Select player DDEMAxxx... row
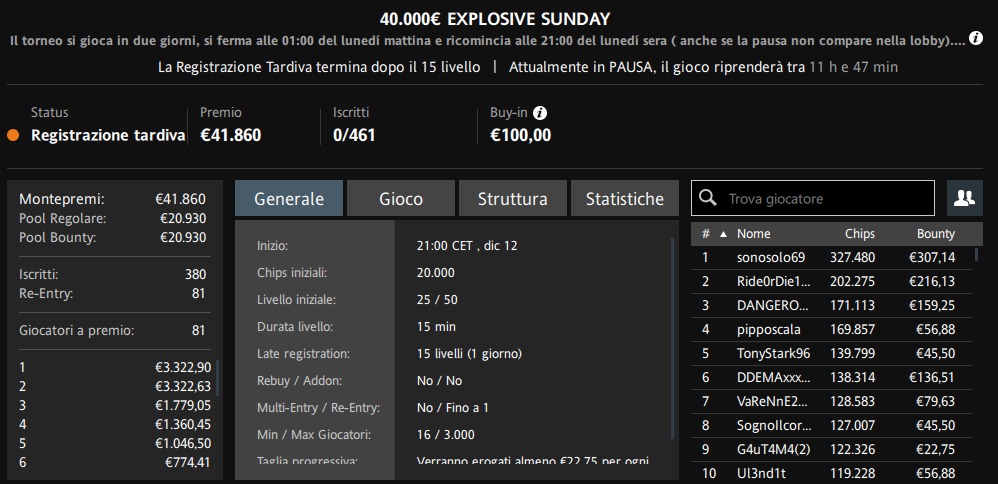This screenshot has width=998, height=484. coord(831,378)
